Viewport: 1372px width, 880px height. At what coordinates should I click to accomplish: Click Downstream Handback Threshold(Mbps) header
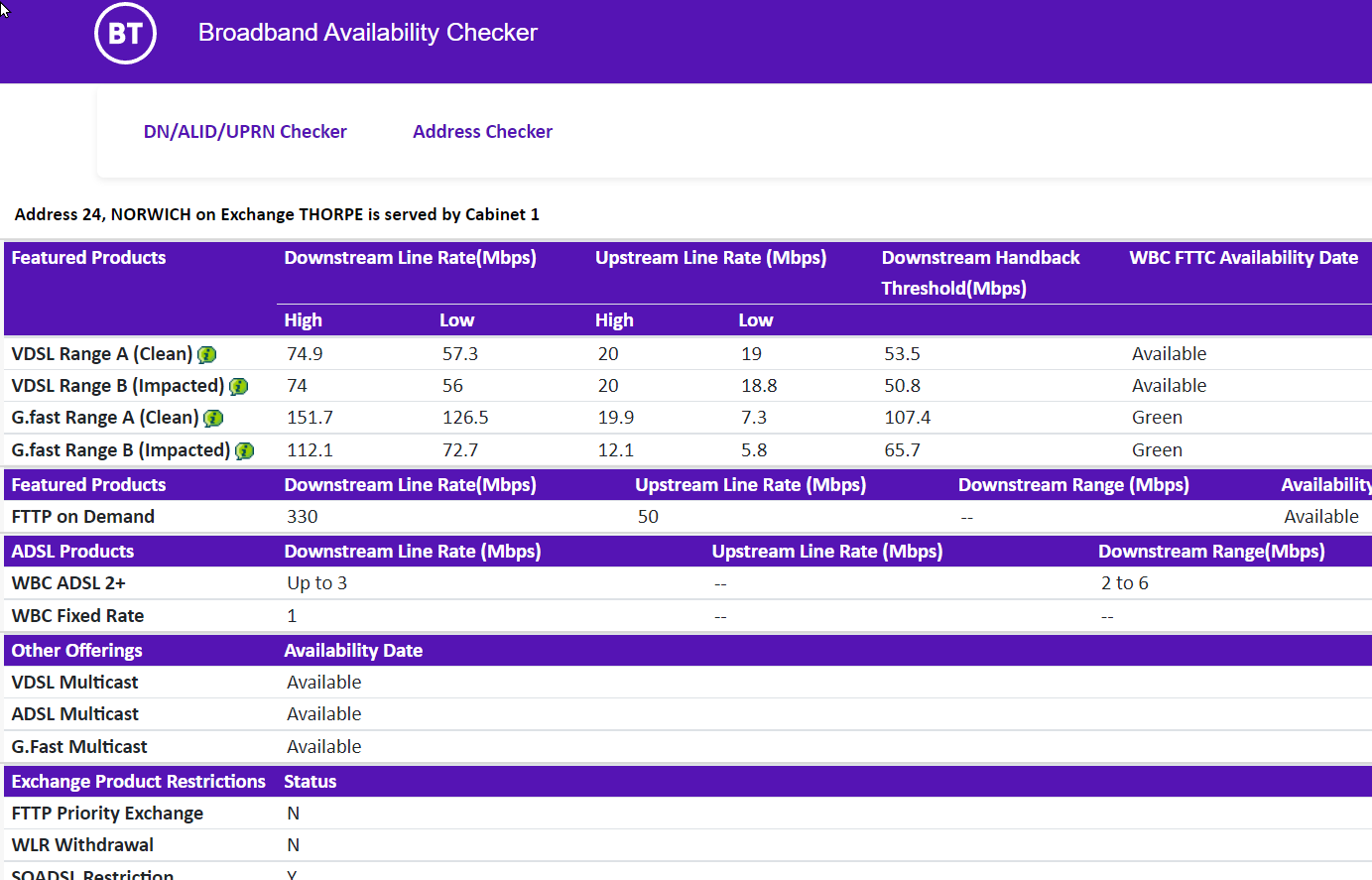coord(980,273)
